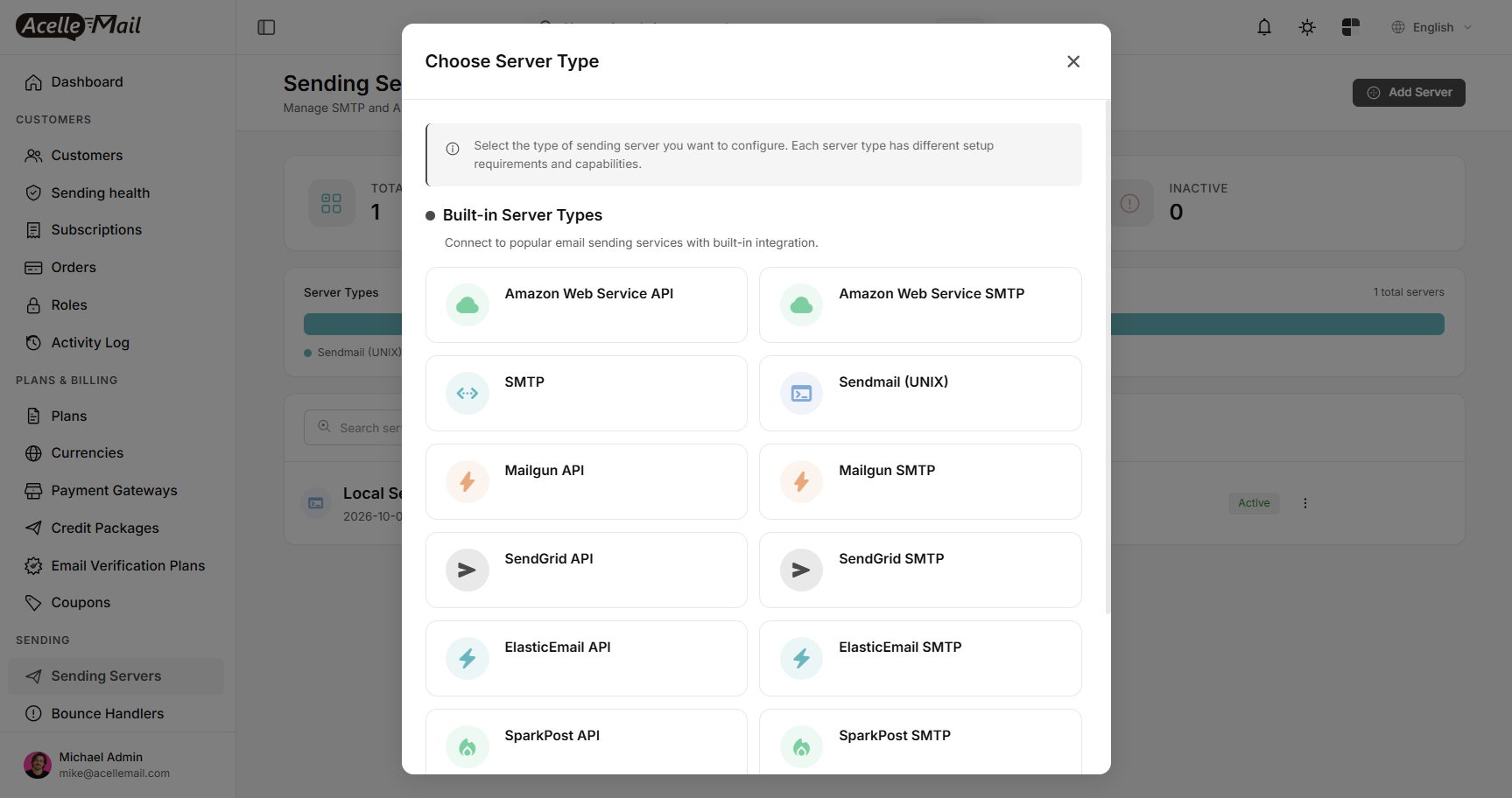Screen dimensions: 1512x798
Task: Go to Customers page
Action: (x=116, y=156)
